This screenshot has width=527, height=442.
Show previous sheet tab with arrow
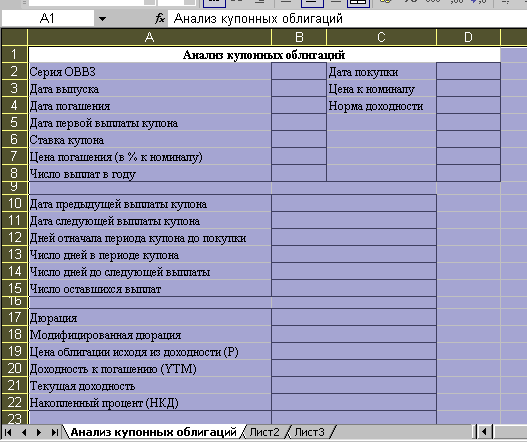pos(24,432)
